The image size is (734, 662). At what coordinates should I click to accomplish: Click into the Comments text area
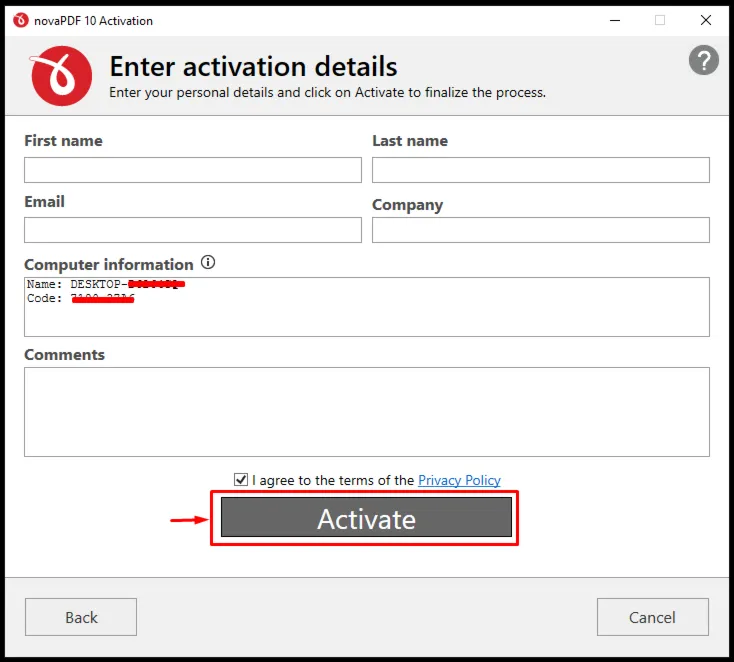click(367, 412)
